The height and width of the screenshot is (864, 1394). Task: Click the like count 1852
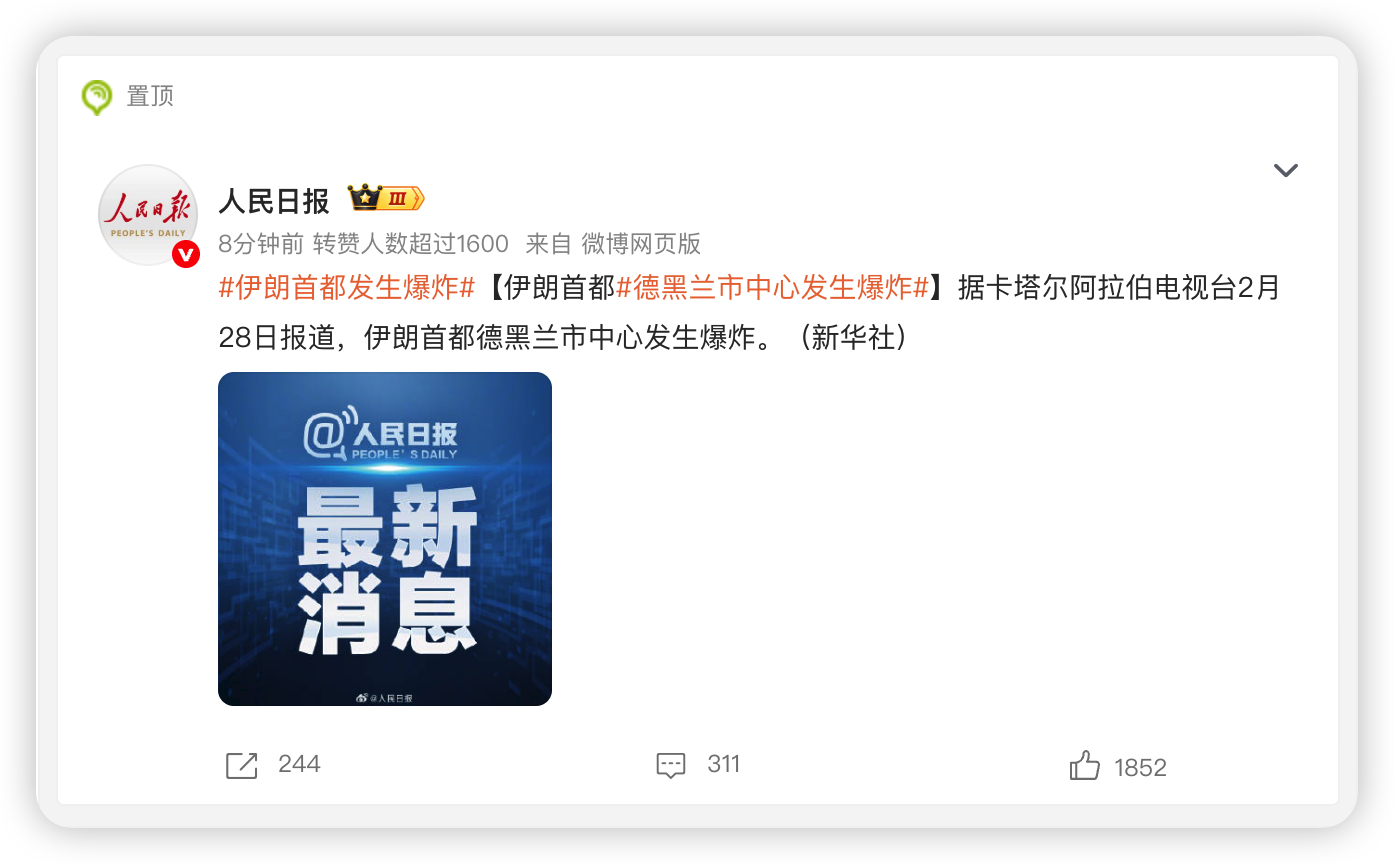[1141, 768]
